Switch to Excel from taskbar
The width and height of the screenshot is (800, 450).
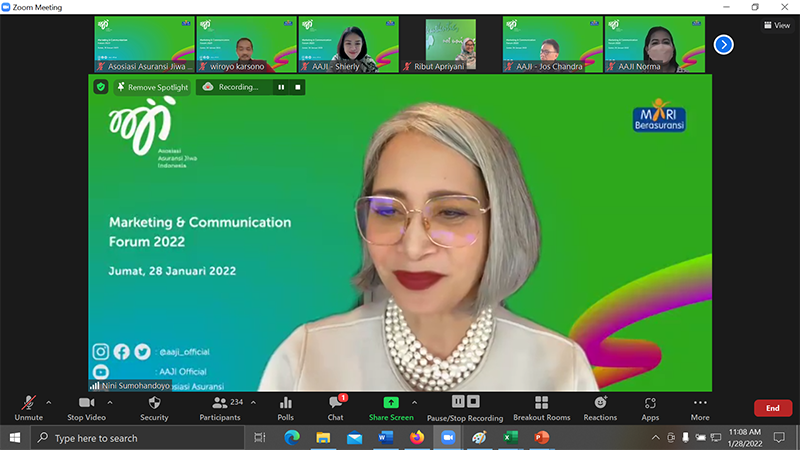[510, 438]
